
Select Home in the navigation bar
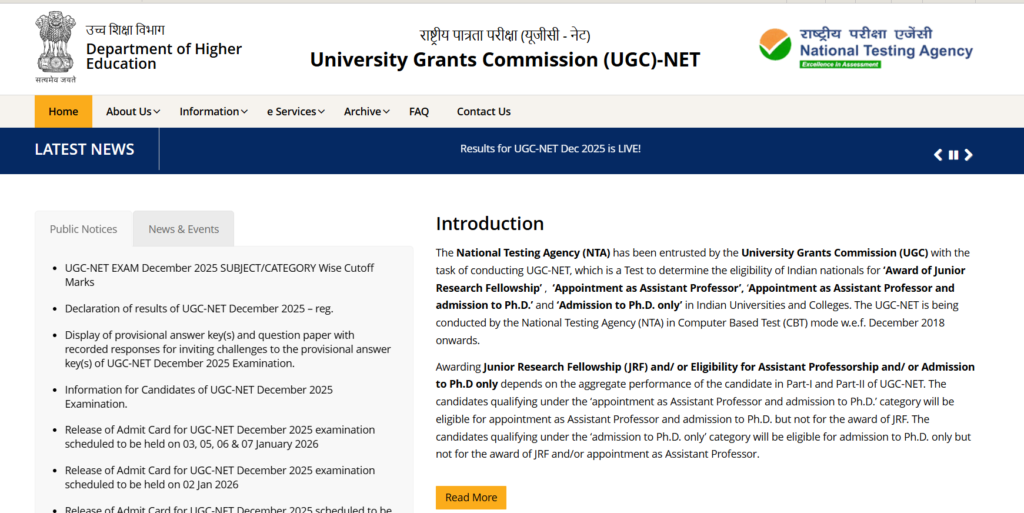pyautogui.click(x=63, y=112)
